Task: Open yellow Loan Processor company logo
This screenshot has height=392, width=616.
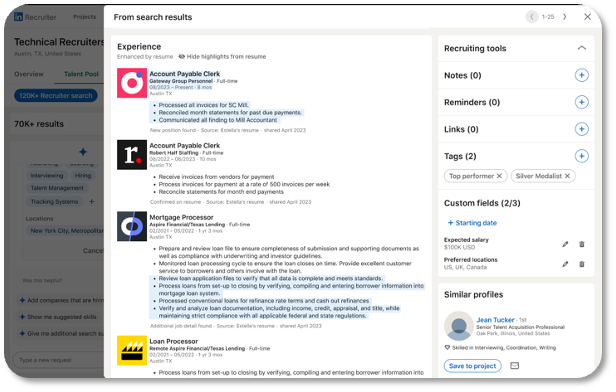Action: [x=132, y=350]
